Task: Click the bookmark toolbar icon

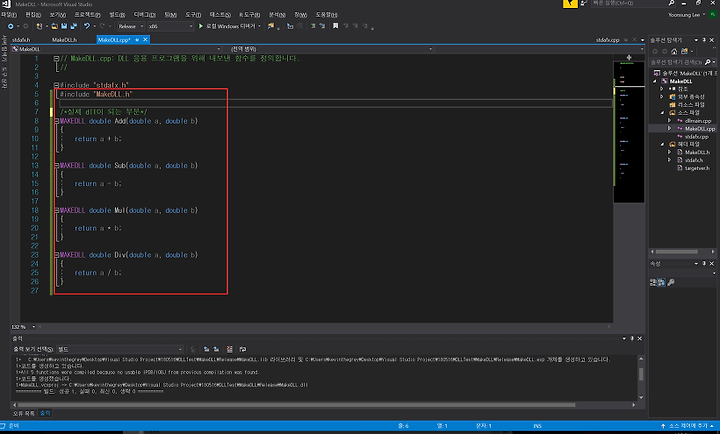Action: tap(335, 26)
